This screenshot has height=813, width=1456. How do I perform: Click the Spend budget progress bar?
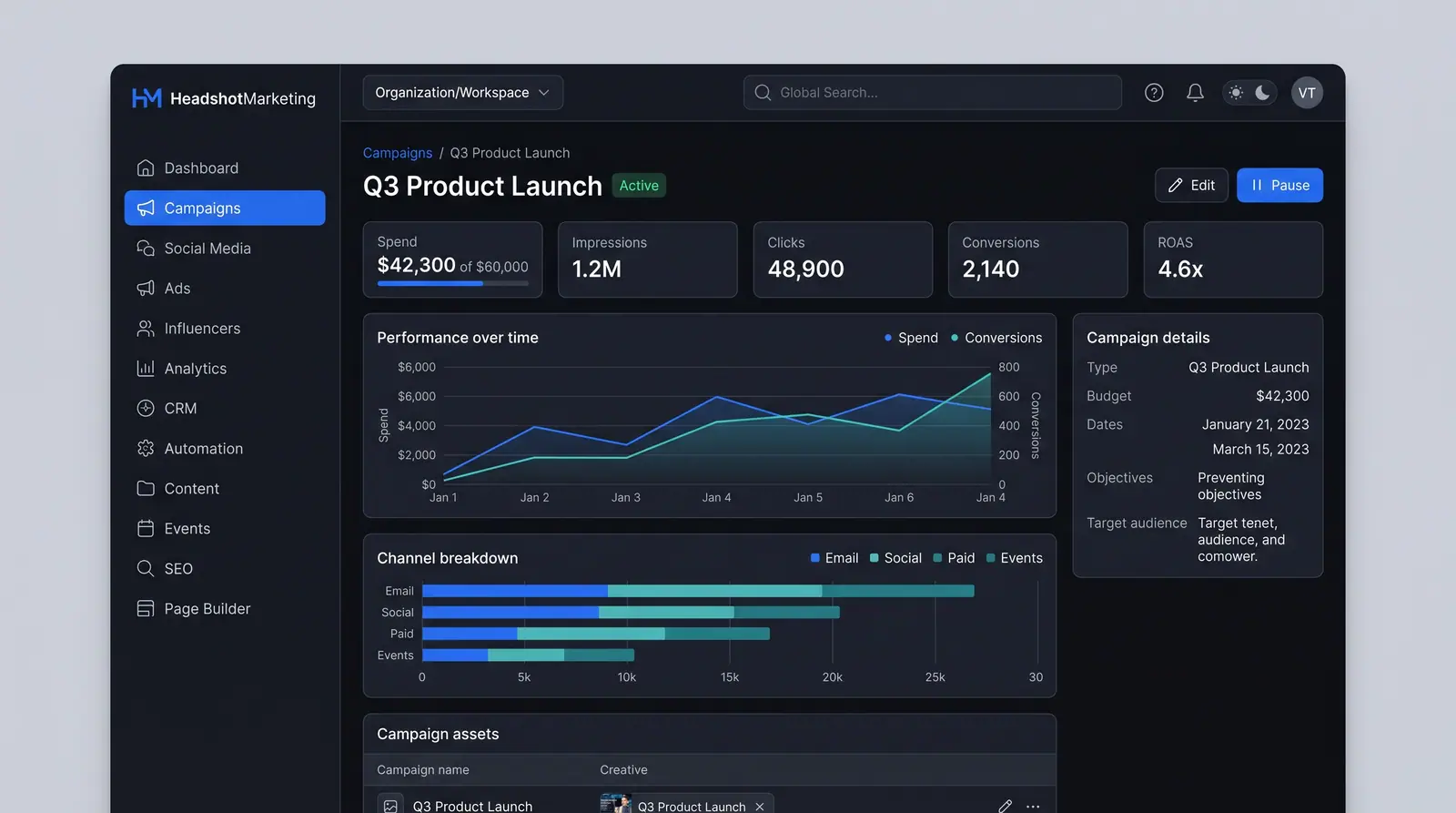(x=452, y=283)
